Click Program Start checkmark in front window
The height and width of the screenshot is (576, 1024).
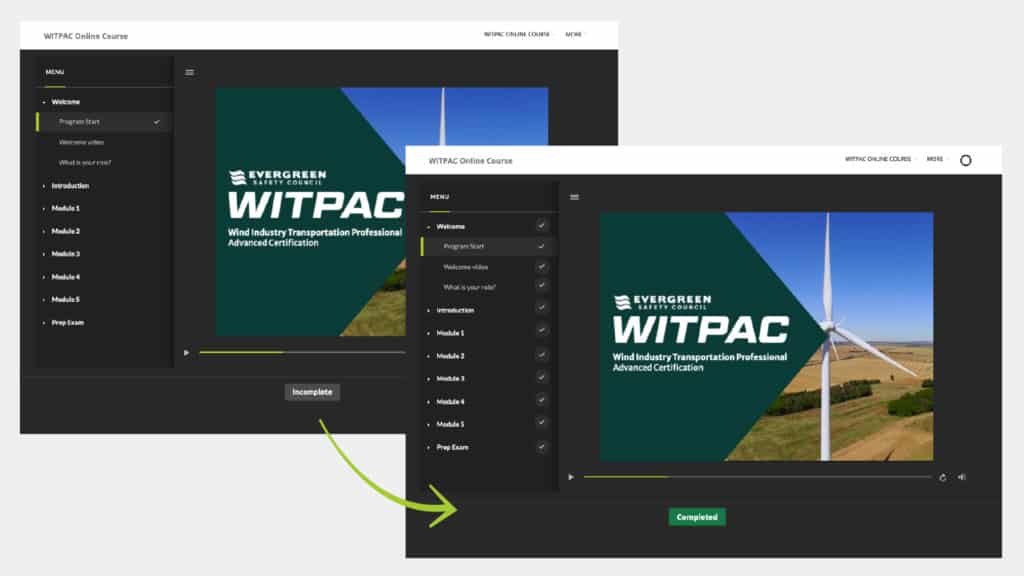pyautogui.click(x=541, y=246)
